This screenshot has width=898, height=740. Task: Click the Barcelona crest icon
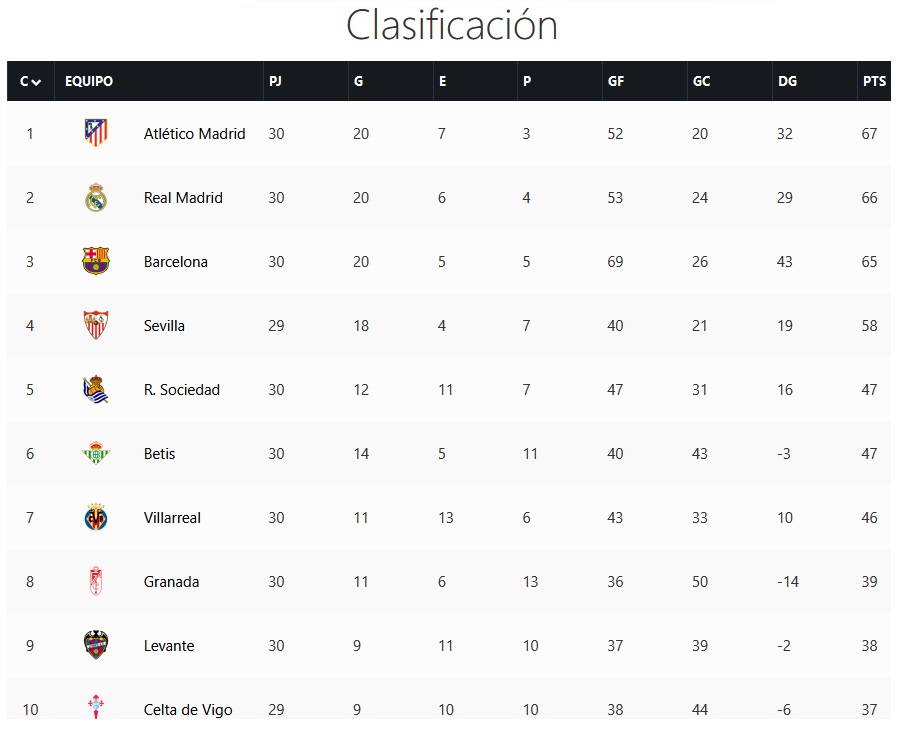[x=96, y=261]
